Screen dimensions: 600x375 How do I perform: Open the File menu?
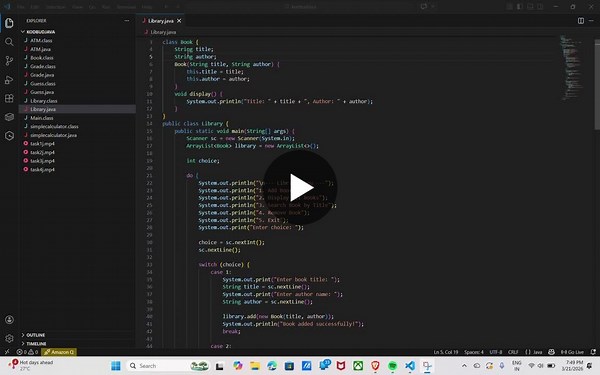21,7
